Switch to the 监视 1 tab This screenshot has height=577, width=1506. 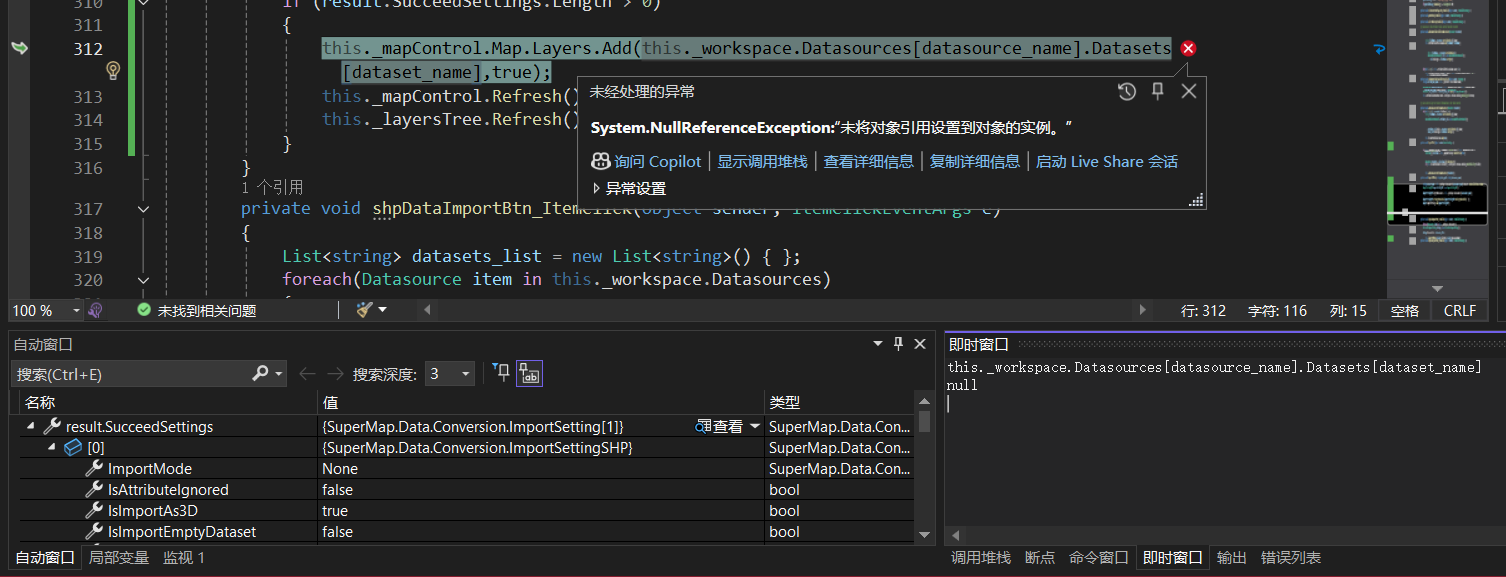pos(184,558)
